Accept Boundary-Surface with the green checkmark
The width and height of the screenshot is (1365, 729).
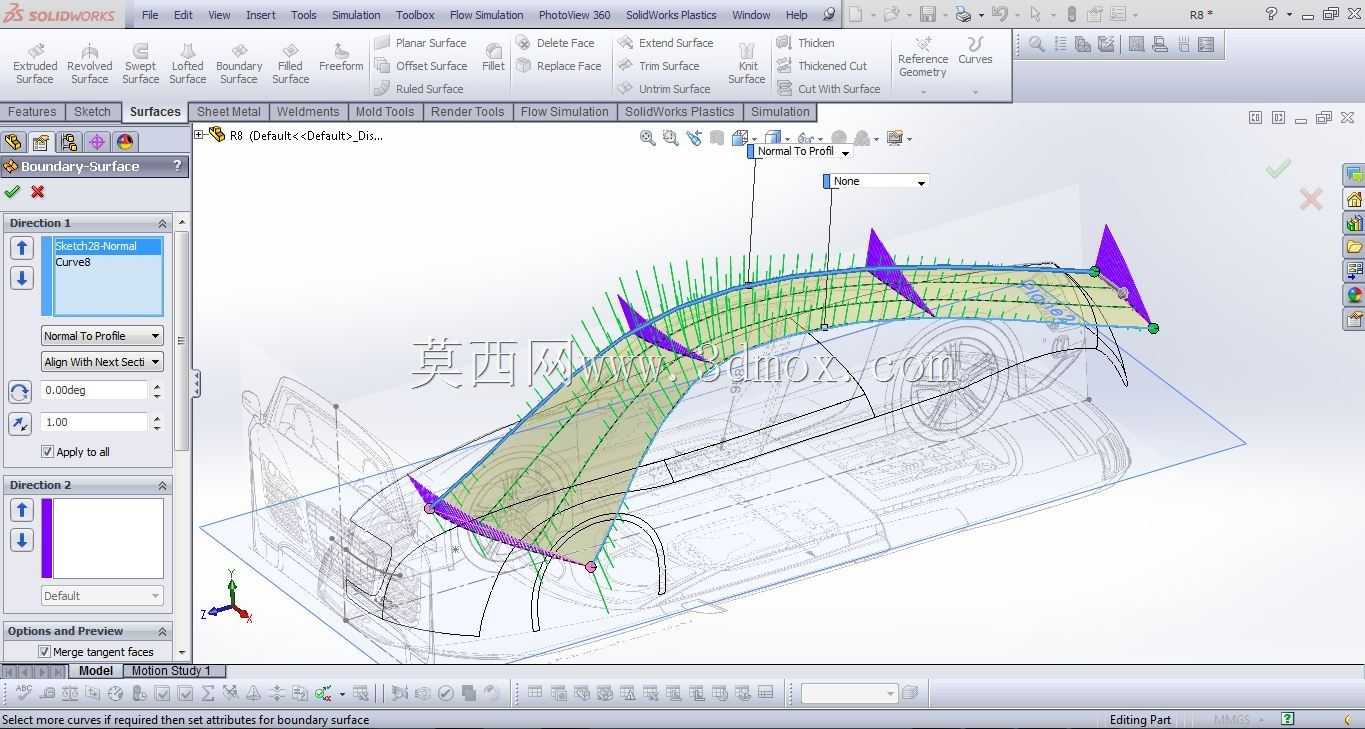12,192
